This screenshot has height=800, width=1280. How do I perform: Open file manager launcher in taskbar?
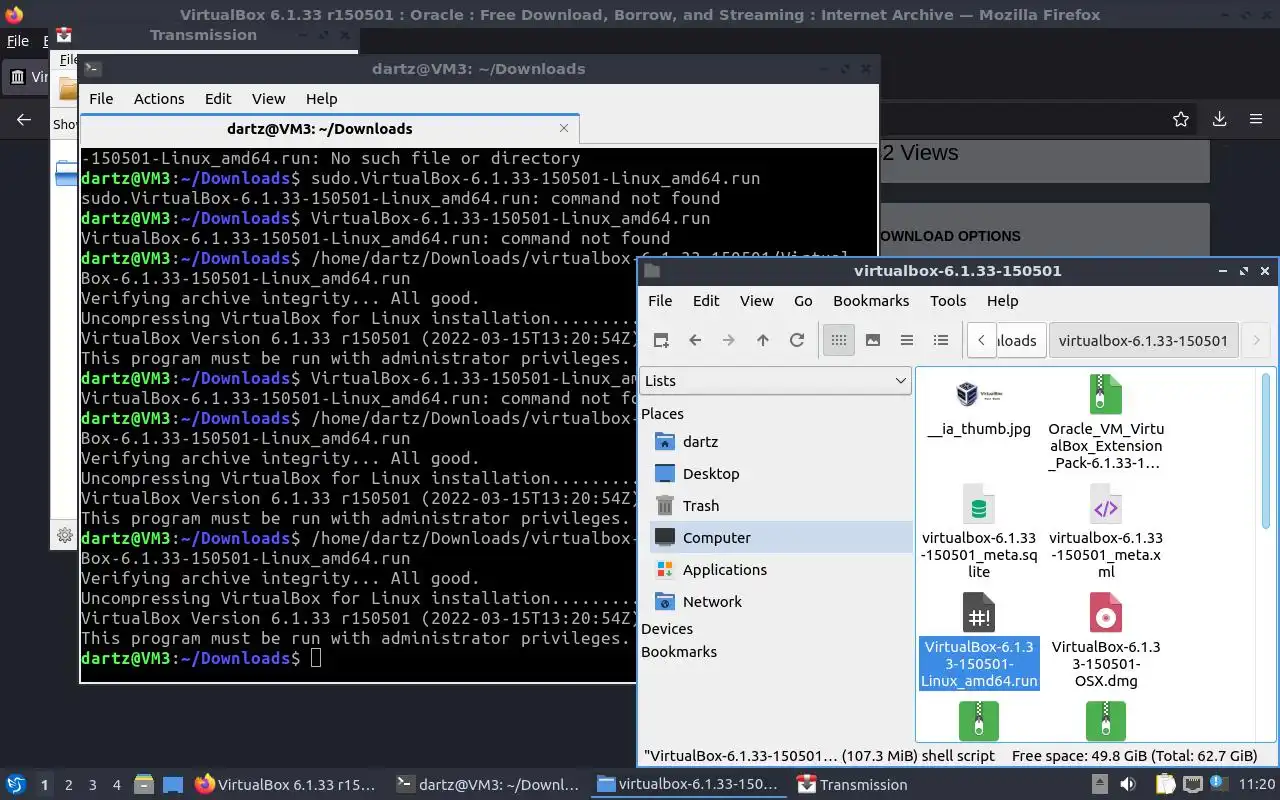(143, 785)
